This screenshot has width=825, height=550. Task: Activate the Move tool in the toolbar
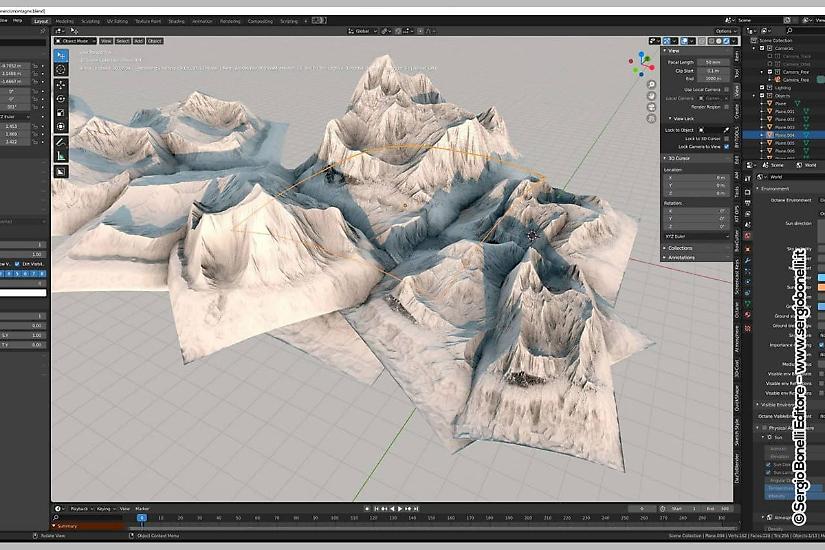[x=61, y=84]
